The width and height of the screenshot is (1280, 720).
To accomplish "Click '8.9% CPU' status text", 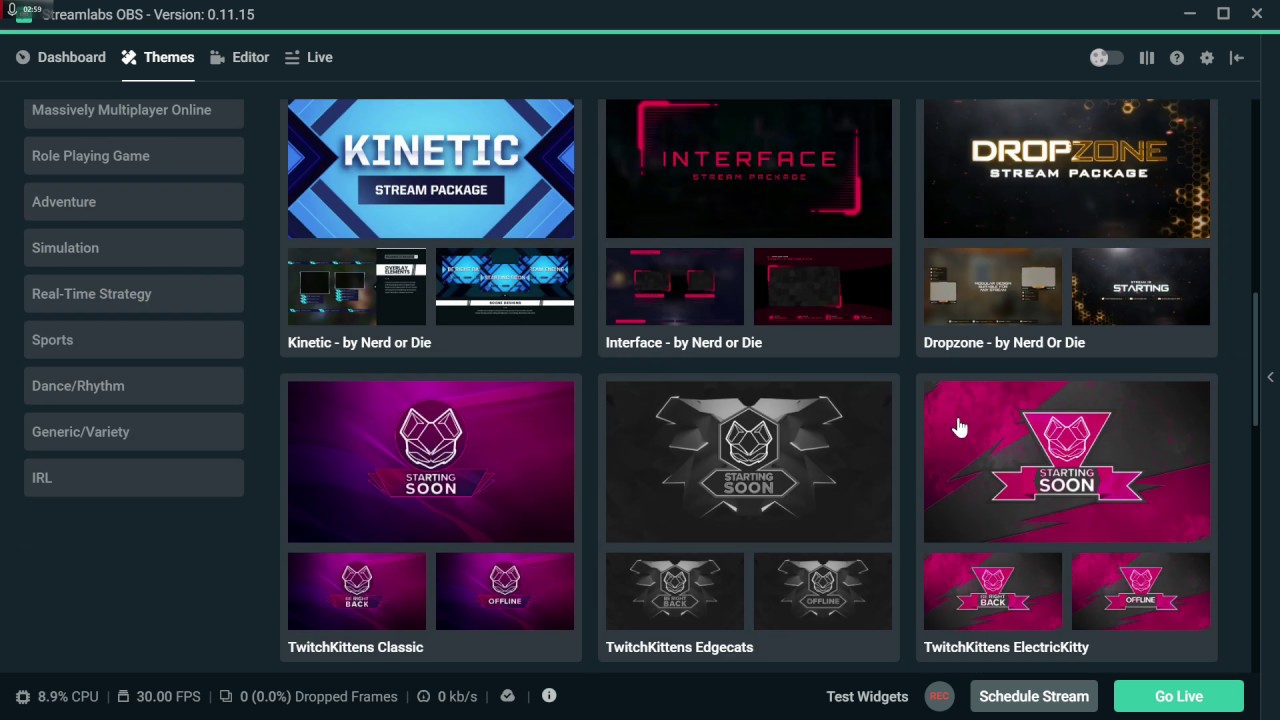I will click(x=68, y=696).
